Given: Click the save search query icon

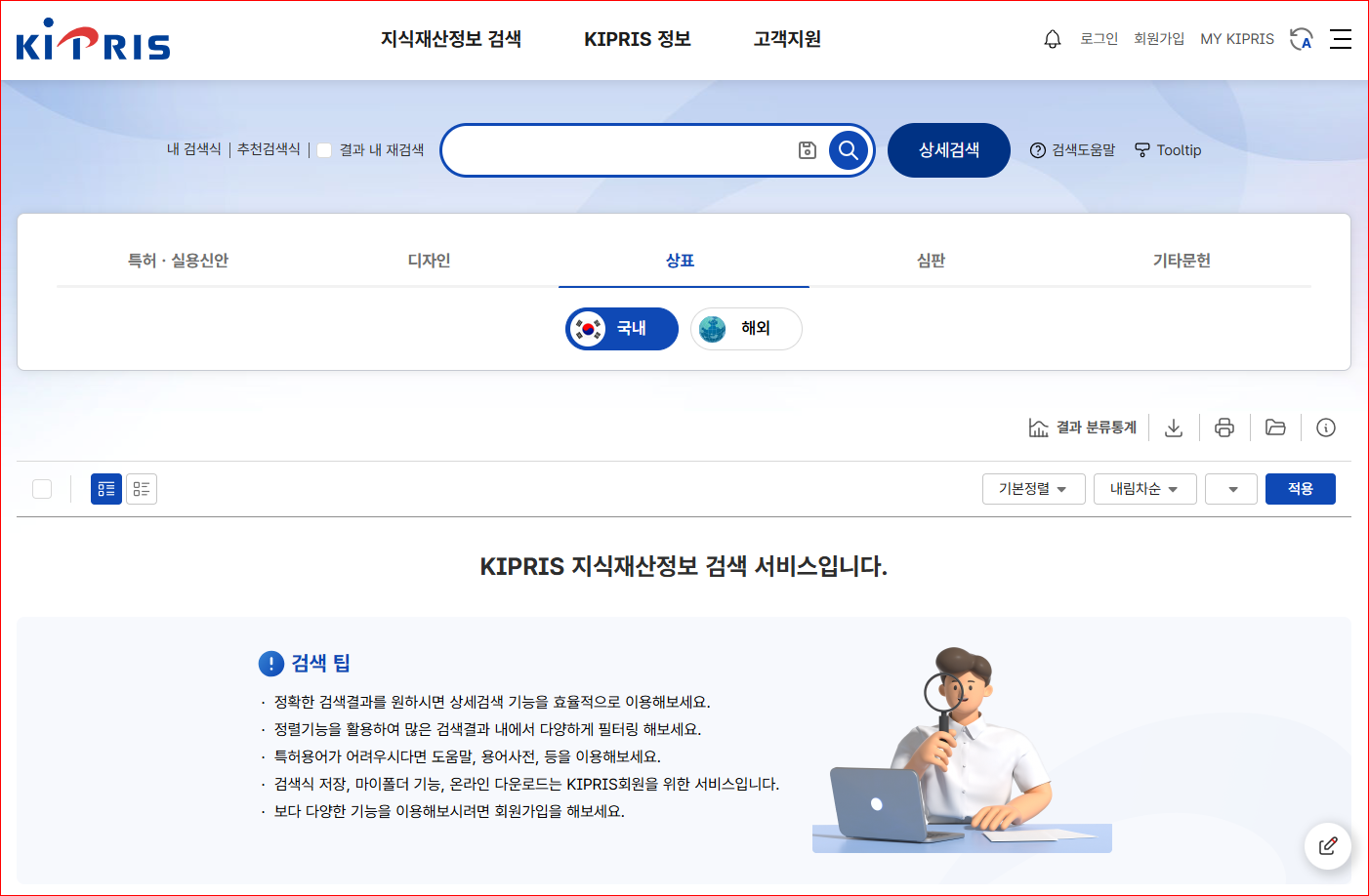Looking at the screenshot, I should (808, 150).
